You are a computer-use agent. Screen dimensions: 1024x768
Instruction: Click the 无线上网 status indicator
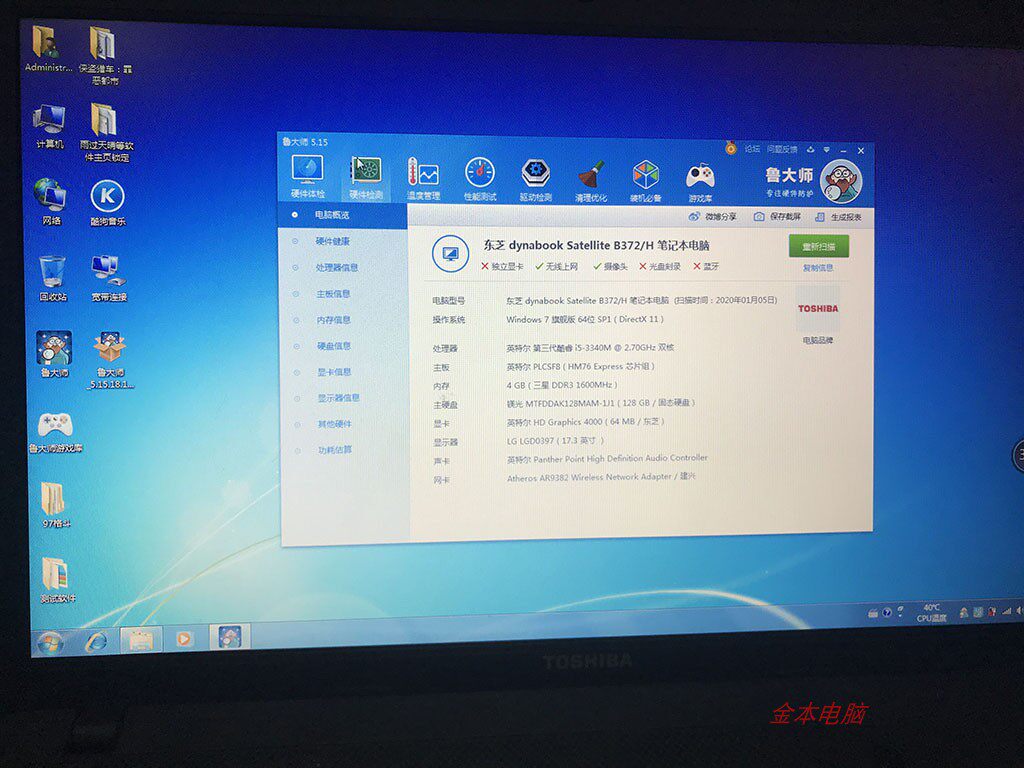pyautogui.click(x=556, y=266)
